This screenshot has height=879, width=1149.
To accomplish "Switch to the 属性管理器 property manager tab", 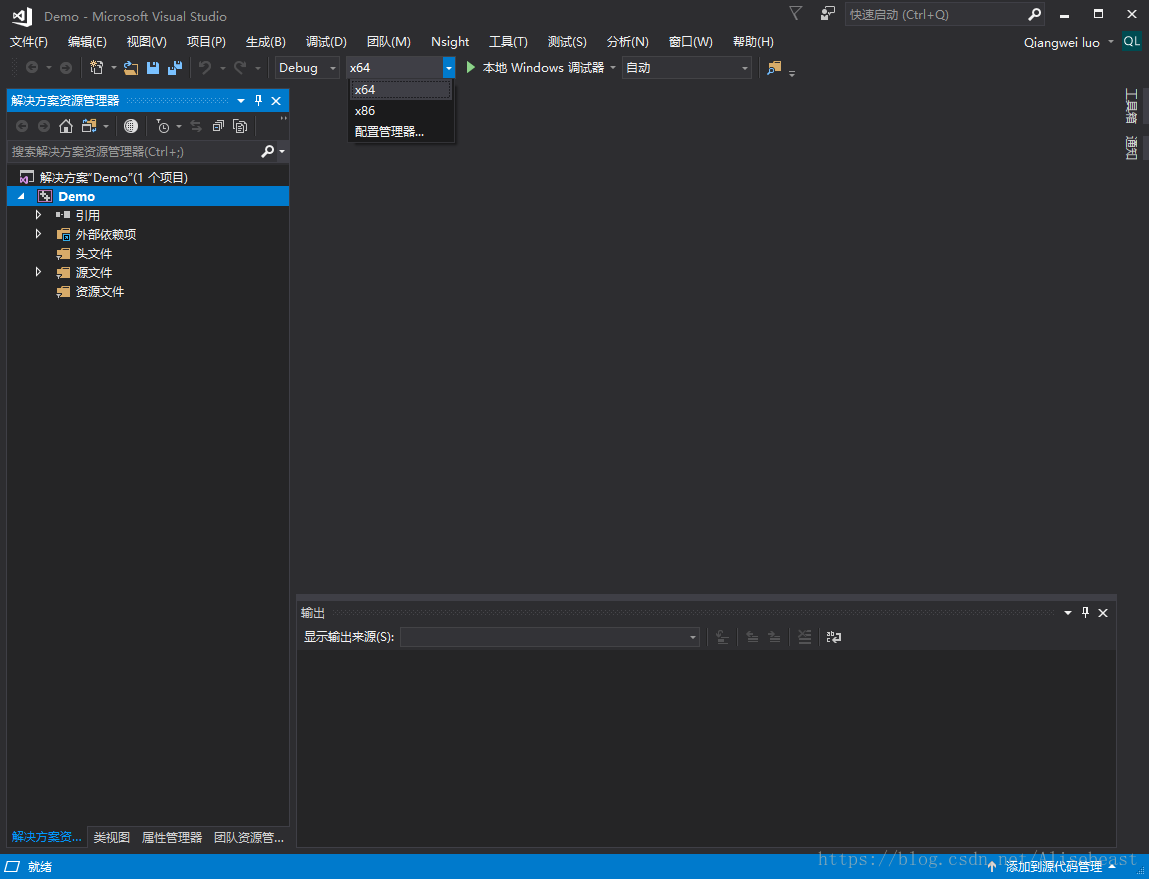I will [x=171, y=837].
